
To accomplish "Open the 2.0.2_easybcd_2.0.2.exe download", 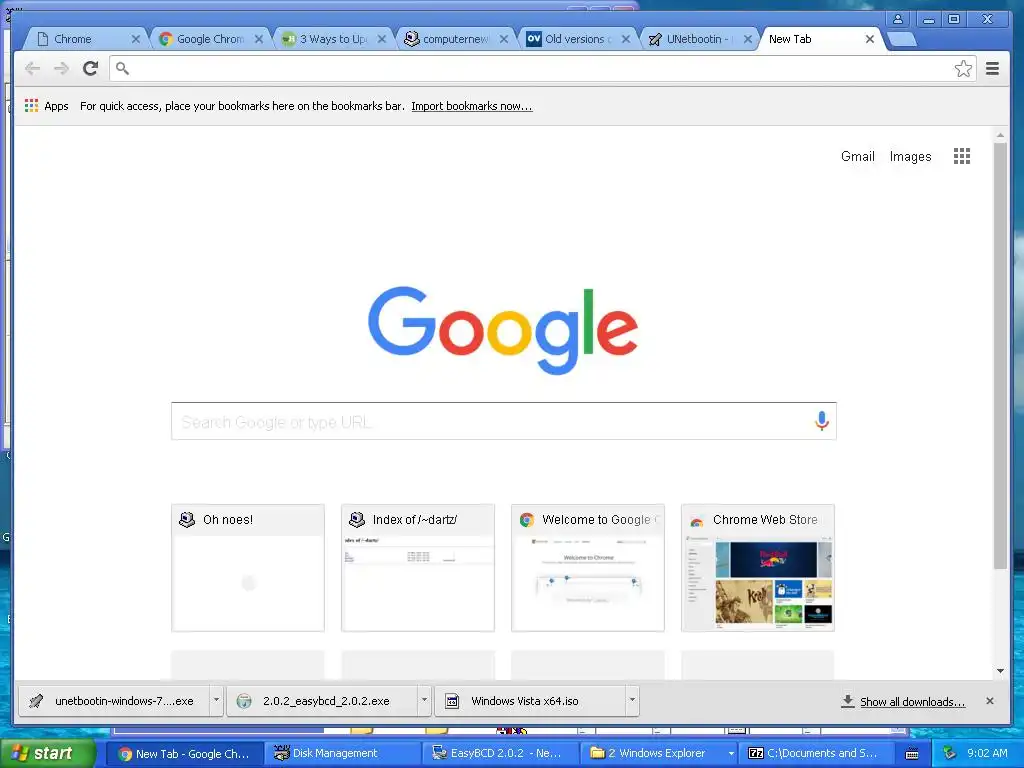I will (323, 701).
